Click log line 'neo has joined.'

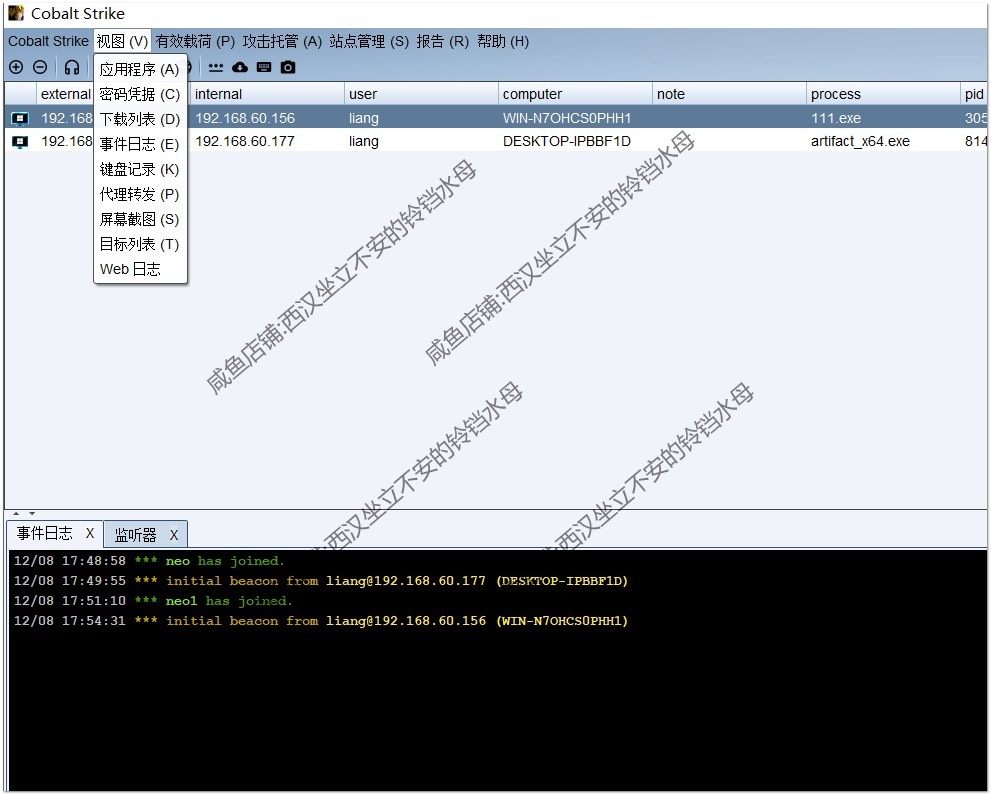tap(149, 561)
